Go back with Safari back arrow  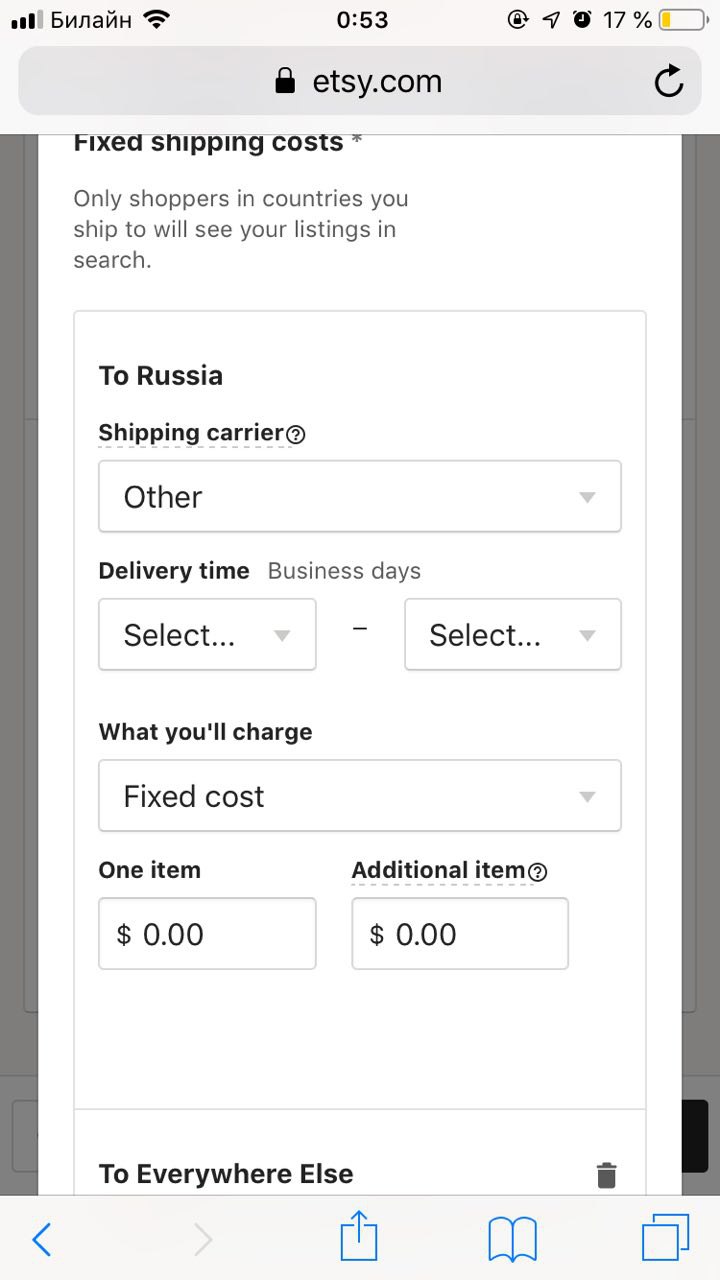(42, 1240)
